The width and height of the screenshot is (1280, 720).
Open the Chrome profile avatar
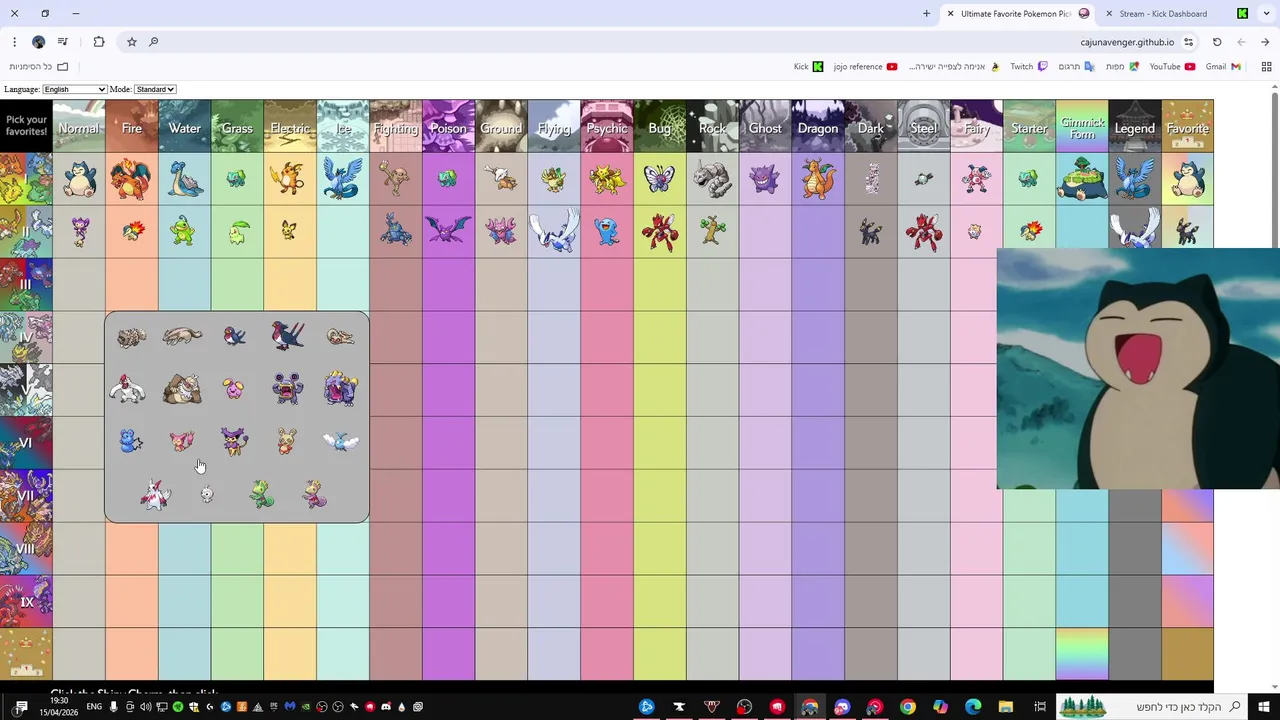(x=38, y=42)
